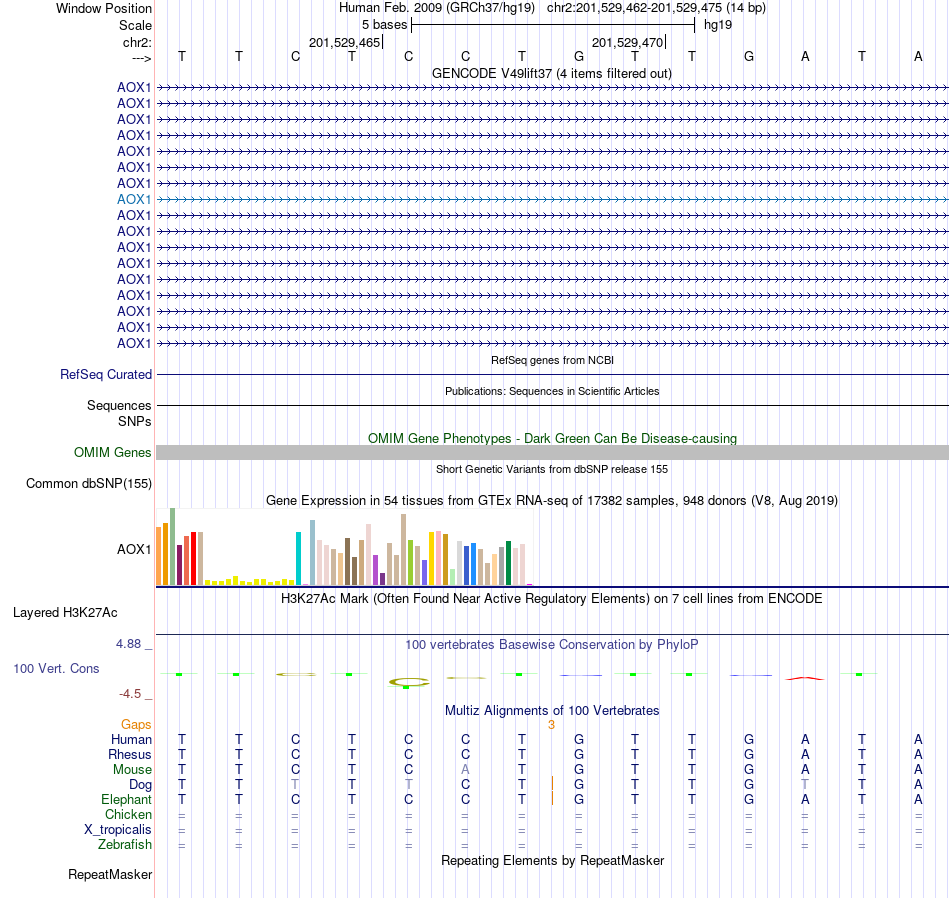Click the AOX1 label beside the GTEx bar chart

tap(134, 550)
